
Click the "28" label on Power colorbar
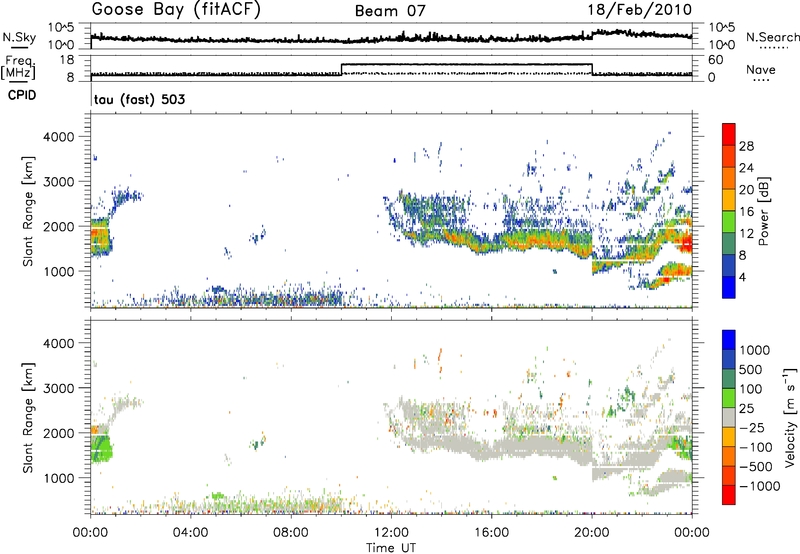[746, 146]
